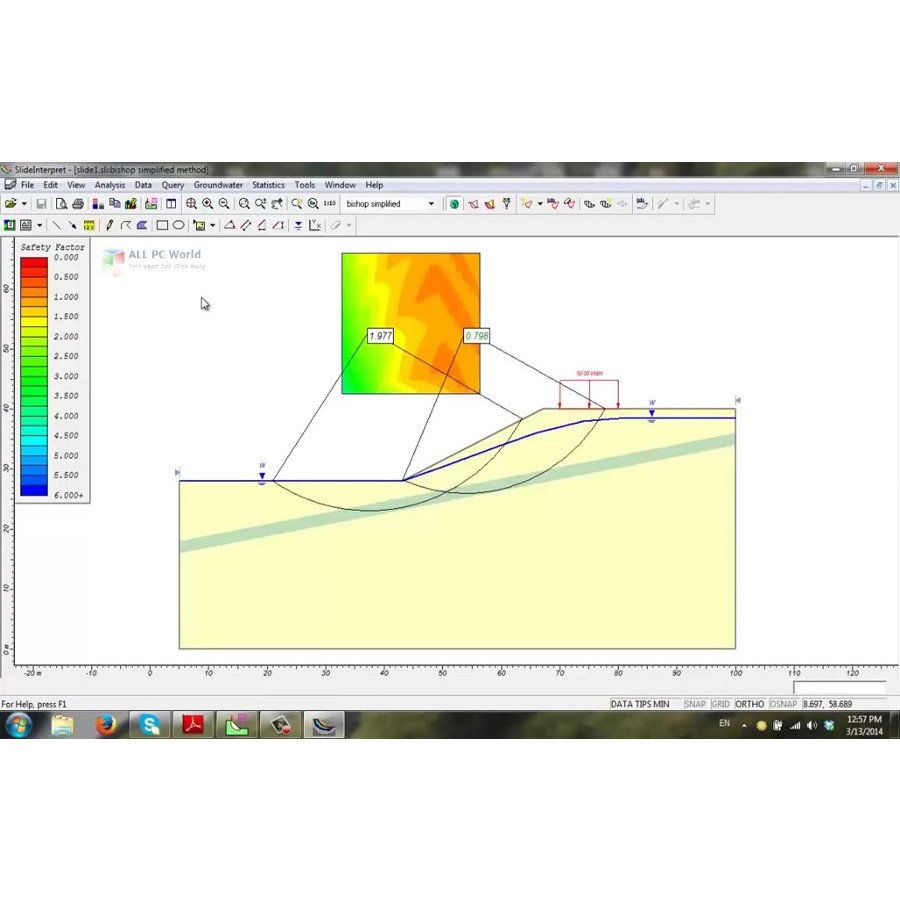Click the Zoom Out magnifier
Viewport: 900px width, 900px height.
coord(224,204)
